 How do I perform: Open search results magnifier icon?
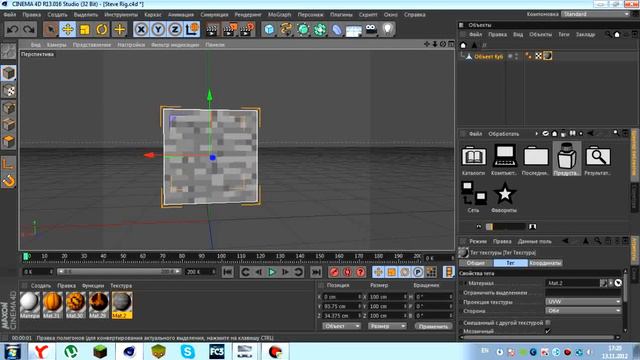click(x=598, y=160)
